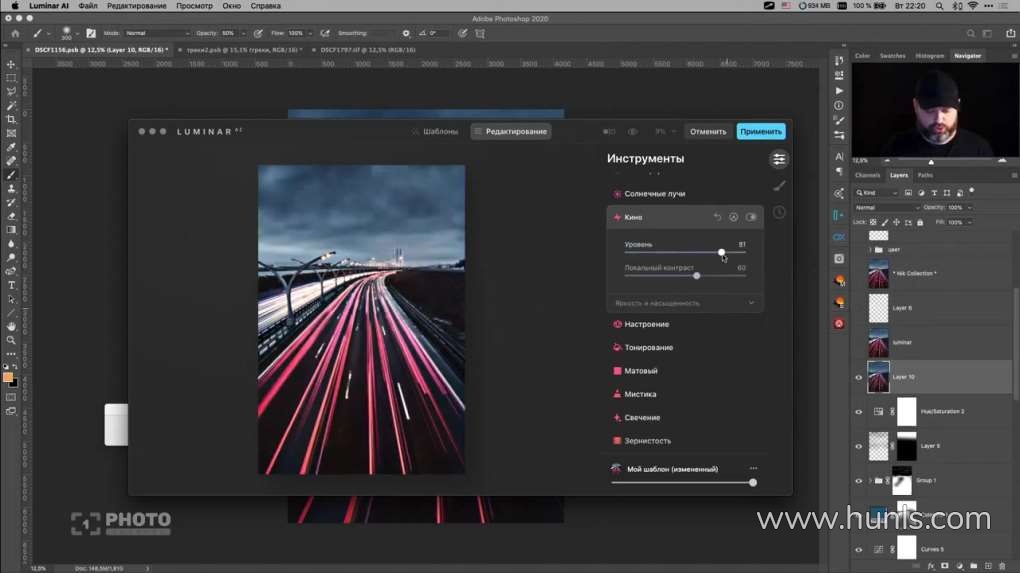Open the layer blend mode Normal dropdown

click(x=886, y=208)
